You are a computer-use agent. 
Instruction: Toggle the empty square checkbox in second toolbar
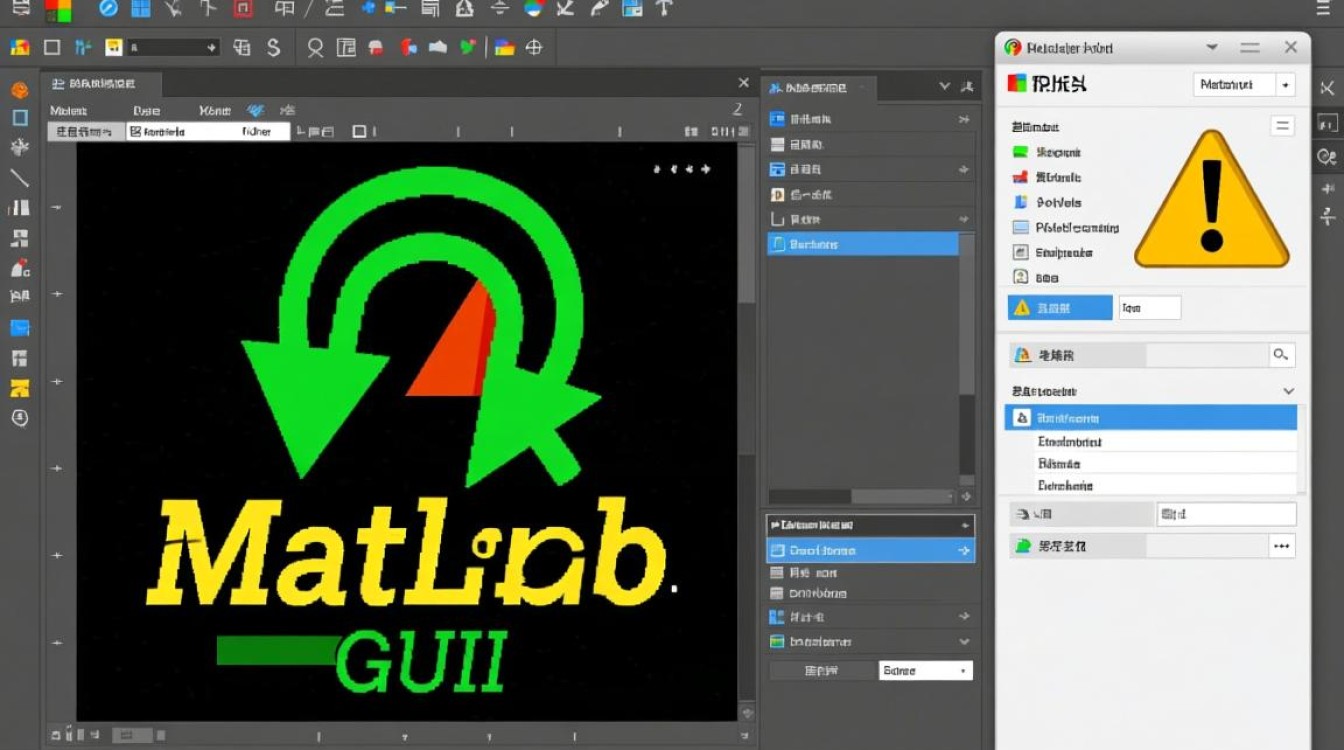[52, 47]
